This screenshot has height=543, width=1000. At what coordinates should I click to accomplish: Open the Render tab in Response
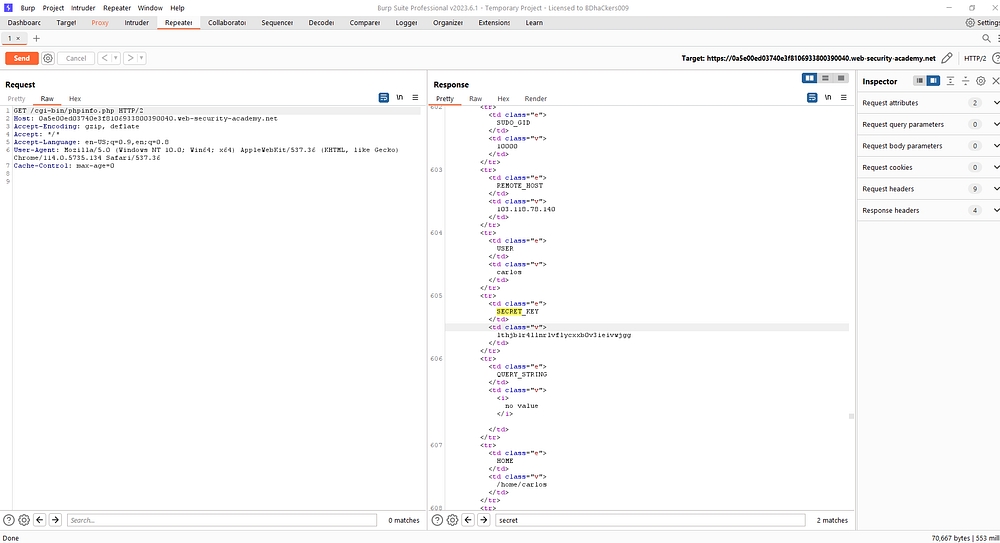click(535, 99)
